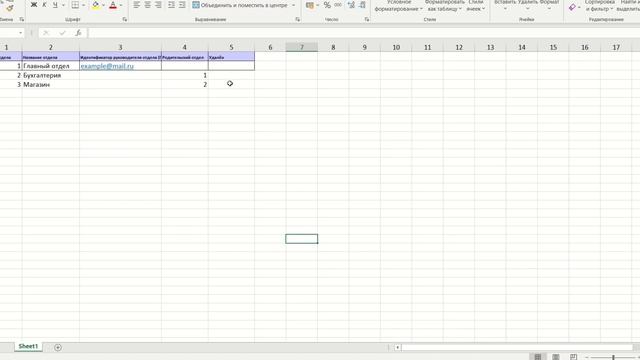Toggle bold formatting (Ж)
Screen dimensions: 640x360
[34, 5]
